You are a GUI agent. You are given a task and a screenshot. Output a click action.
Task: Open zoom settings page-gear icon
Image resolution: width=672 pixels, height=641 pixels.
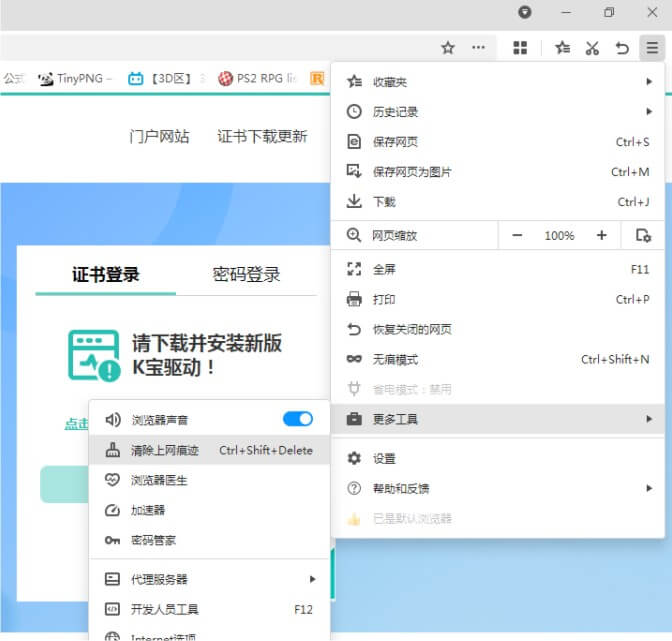click(643, 235)
